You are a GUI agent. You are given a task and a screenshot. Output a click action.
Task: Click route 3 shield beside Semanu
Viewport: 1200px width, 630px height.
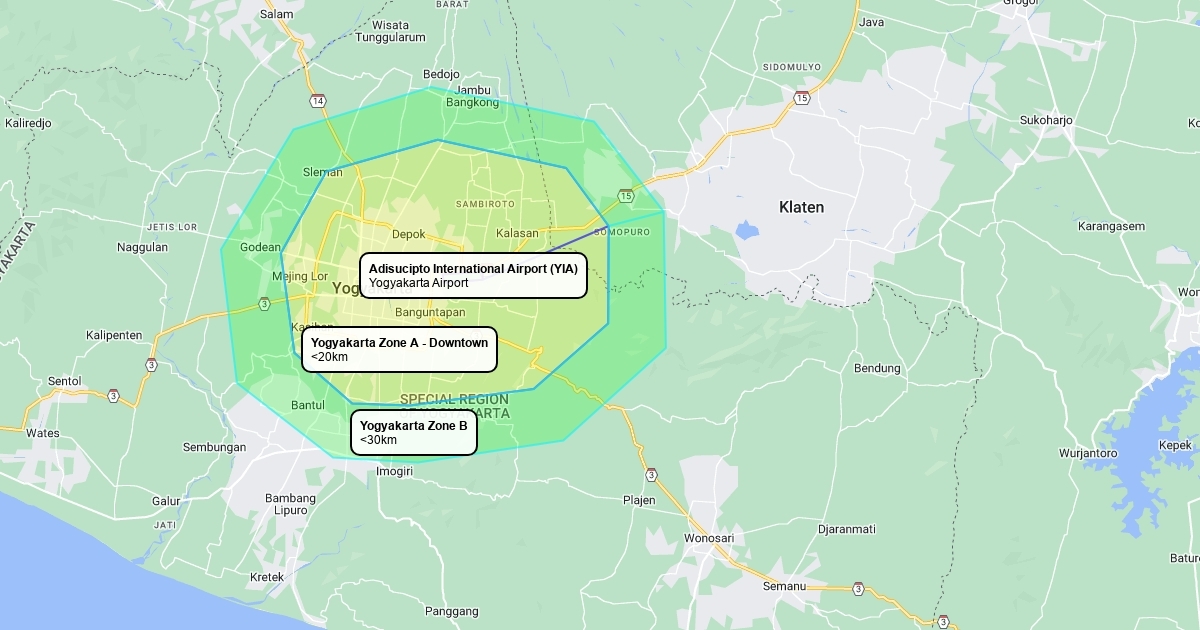(x=858, y=588)
